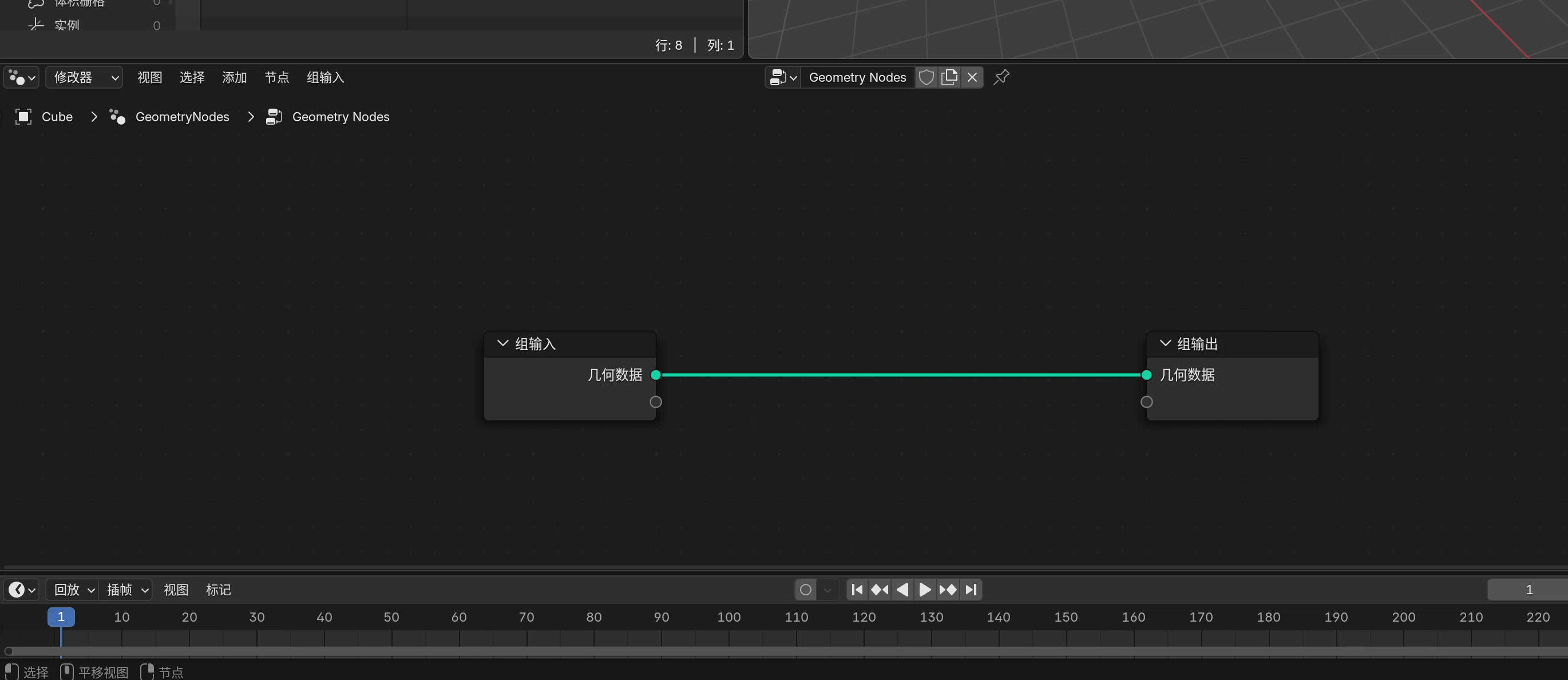Toggle auto keying record button

point(805,590)
